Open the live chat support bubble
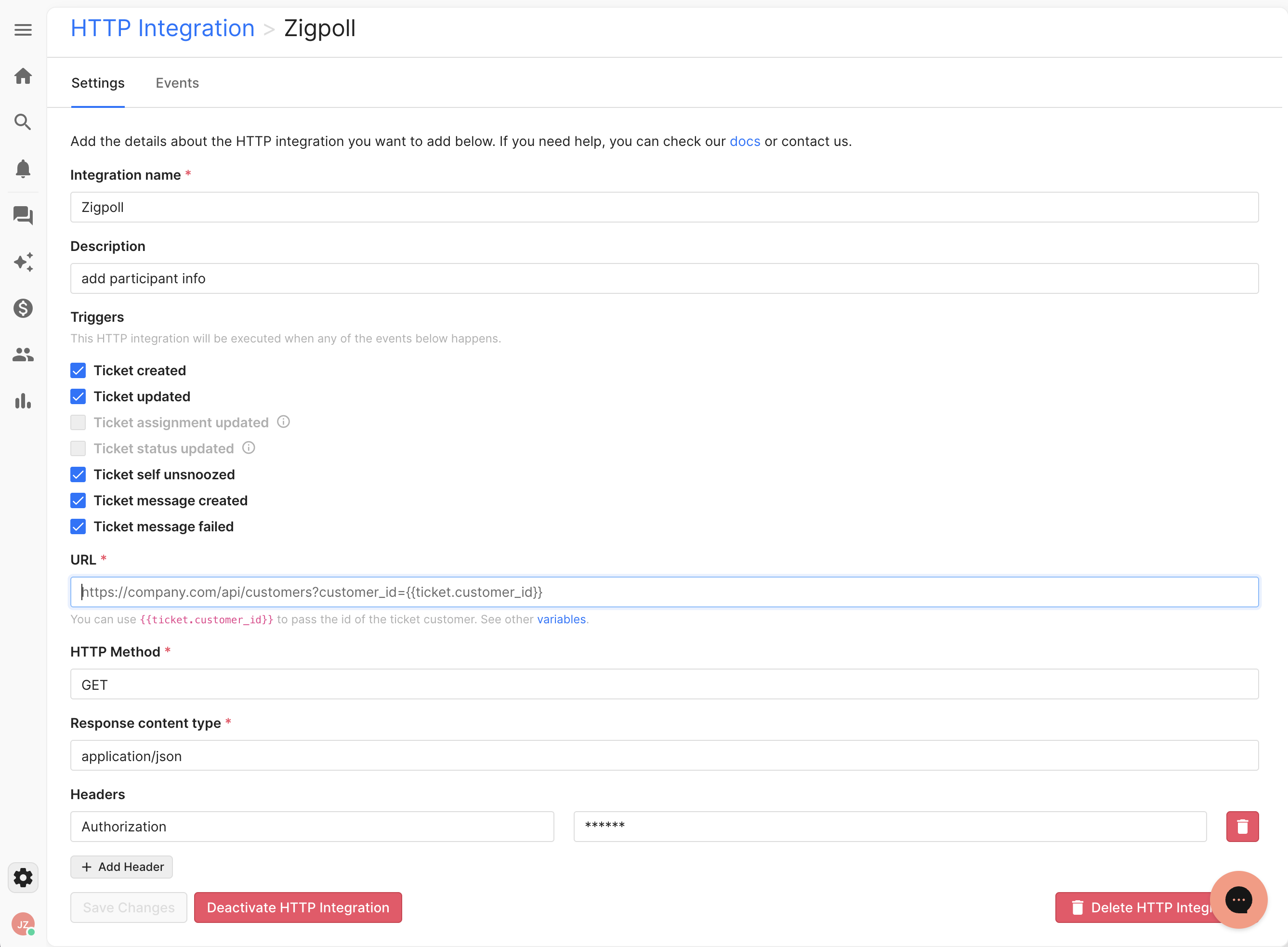 pos(1238,899)
